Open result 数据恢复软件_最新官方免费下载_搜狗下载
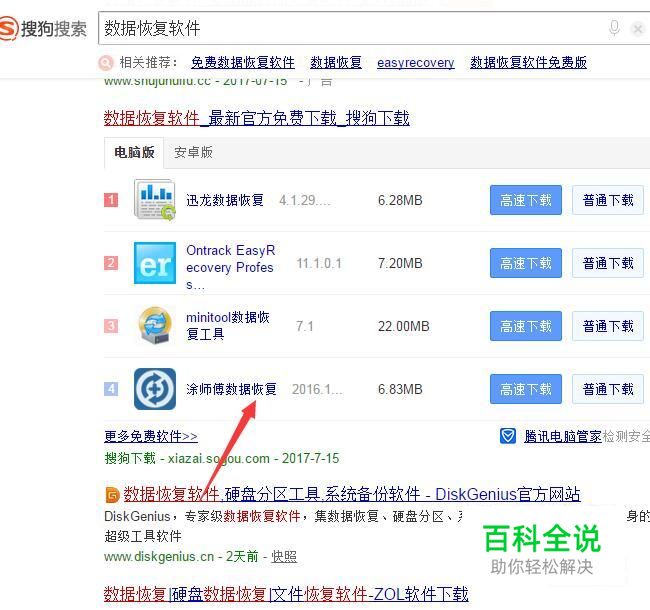Screen dimensions: 650x610 [x=257, y=118]
